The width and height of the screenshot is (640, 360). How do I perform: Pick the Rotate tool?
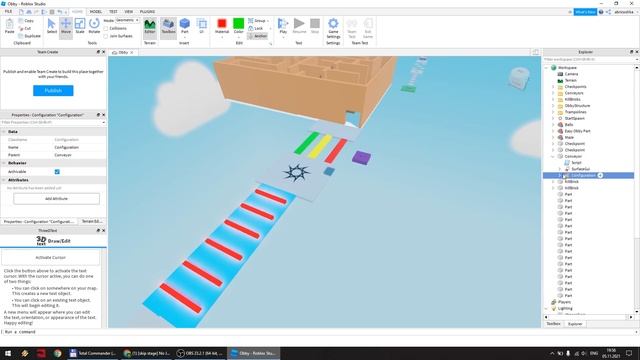(x=94, y=27)
